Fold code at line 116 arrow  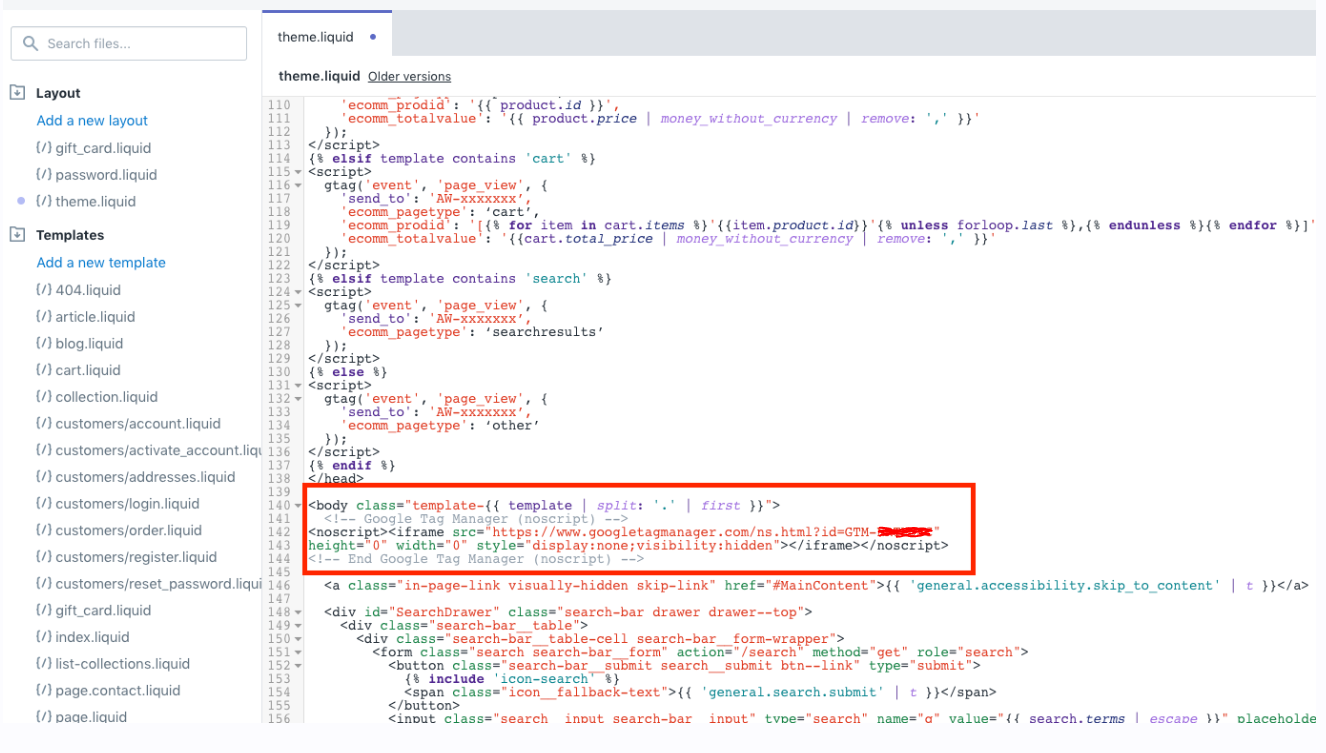click(299, 185)
